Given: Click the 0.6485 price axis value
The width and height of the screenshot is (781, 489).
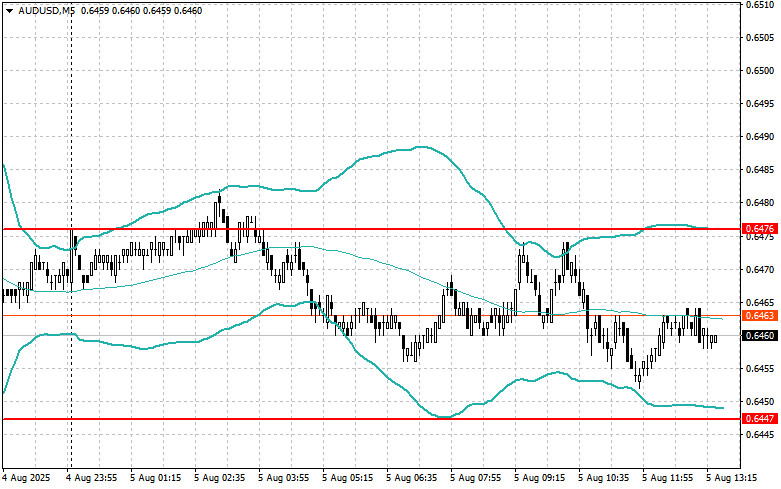Looking at the screenshot, I should [x=760, y=170].
